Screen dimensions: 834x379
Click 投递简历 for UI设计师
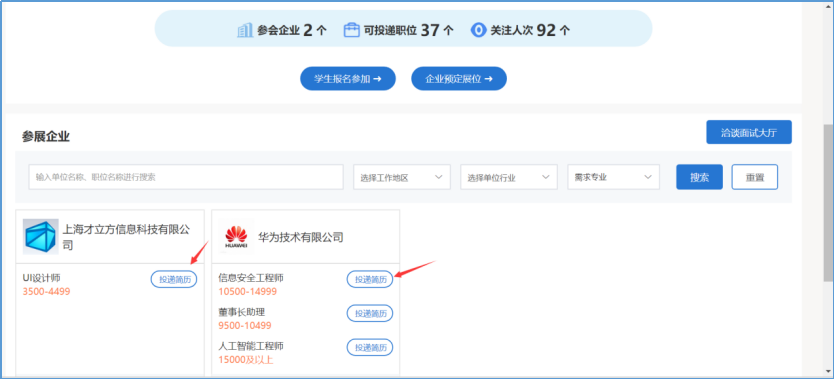174,279
